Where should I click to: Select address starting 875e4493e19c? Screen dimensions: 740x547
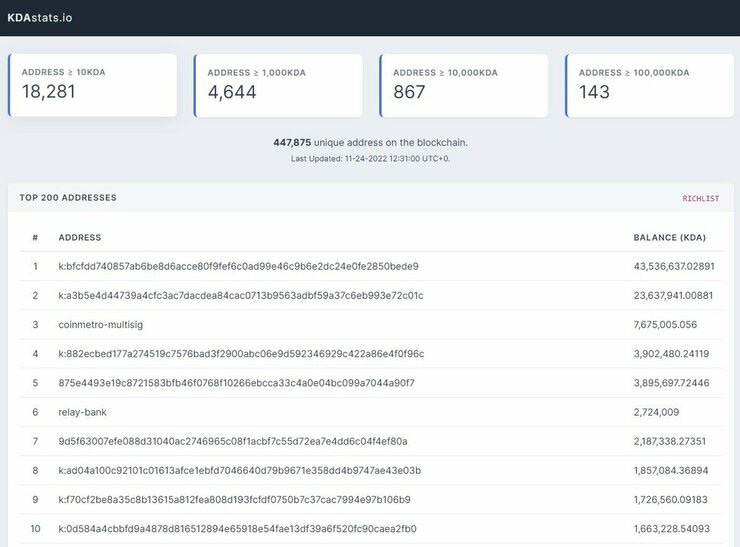coord(236,383)
